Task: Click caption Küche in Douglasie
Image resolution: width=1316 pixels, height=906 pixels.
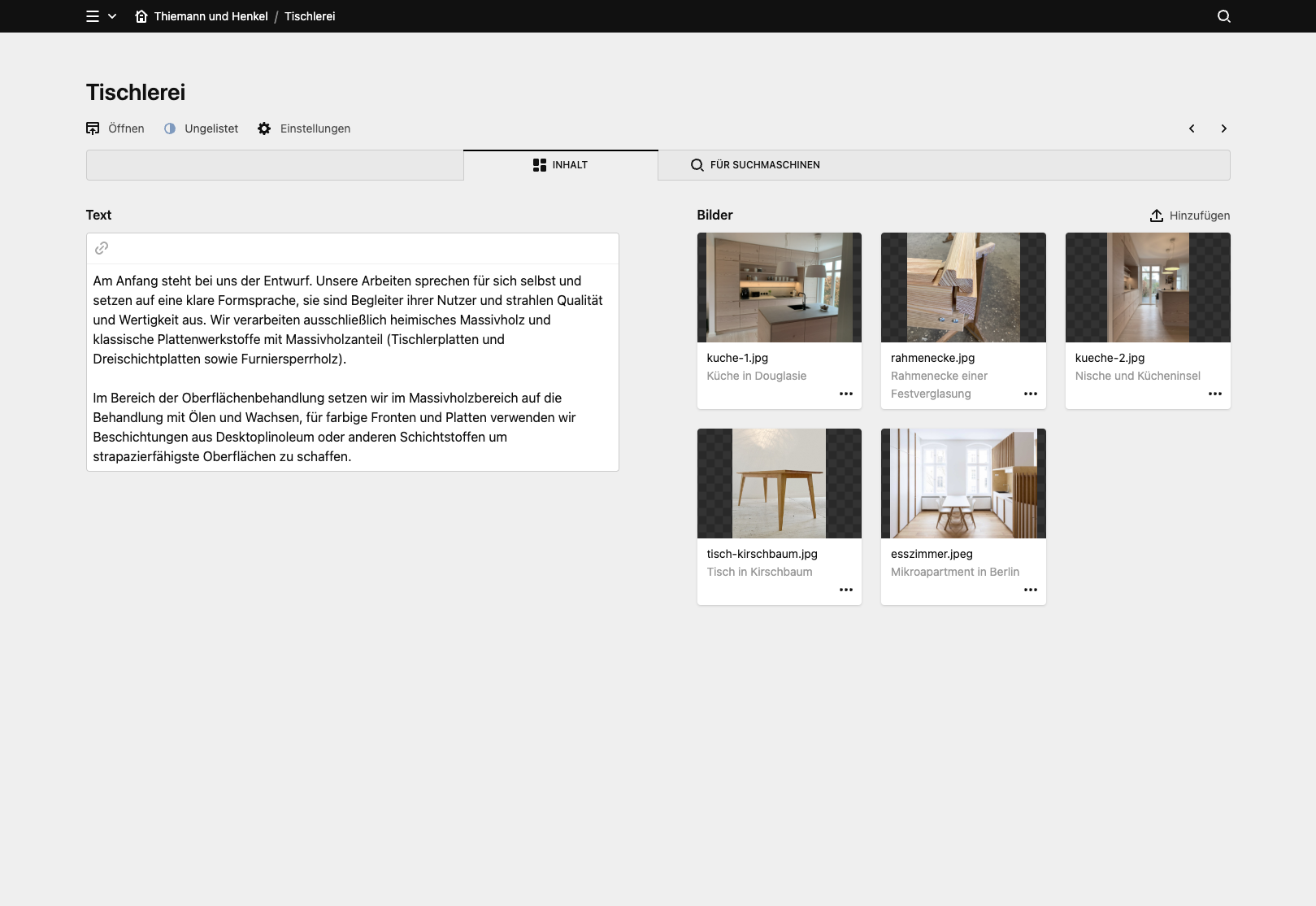Action: coord(756,376)
